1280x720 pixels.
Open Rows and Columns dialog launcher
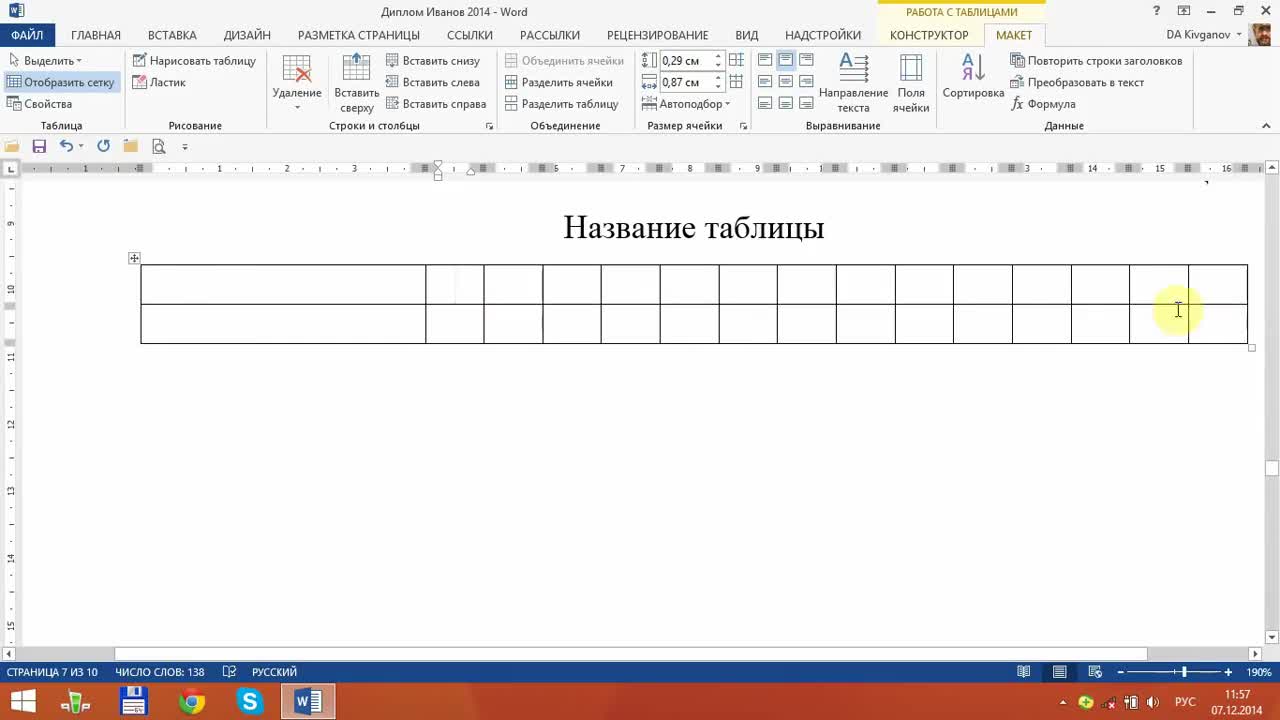pos(490,126)
